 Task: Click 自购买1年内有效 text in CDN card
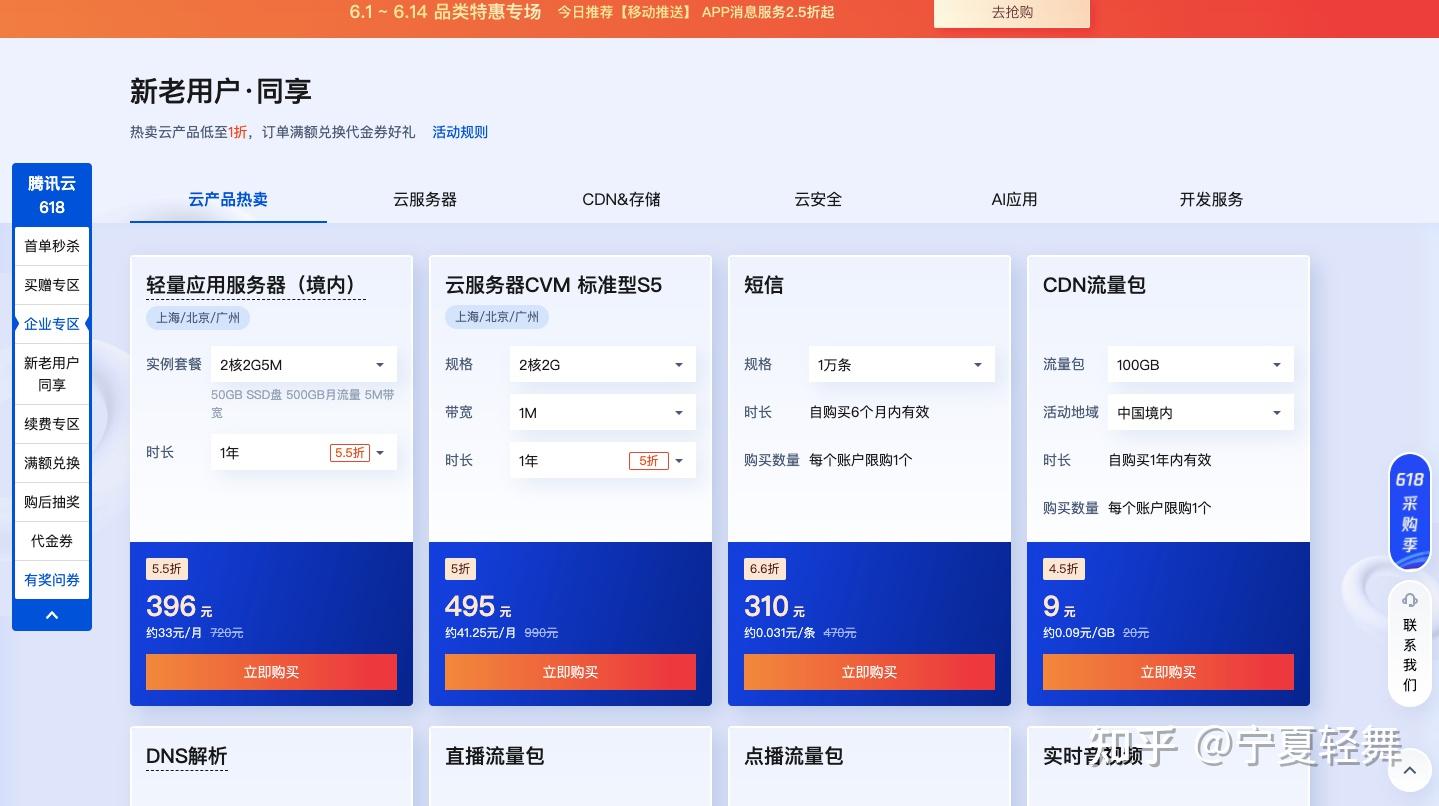coord(1160,460)
